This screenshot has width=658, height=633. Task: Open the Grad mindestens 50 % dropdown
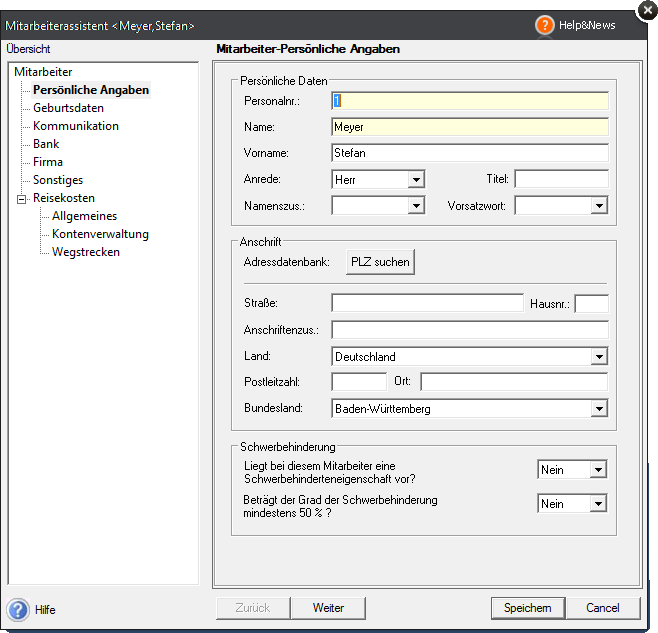click(x=598, y=503)
